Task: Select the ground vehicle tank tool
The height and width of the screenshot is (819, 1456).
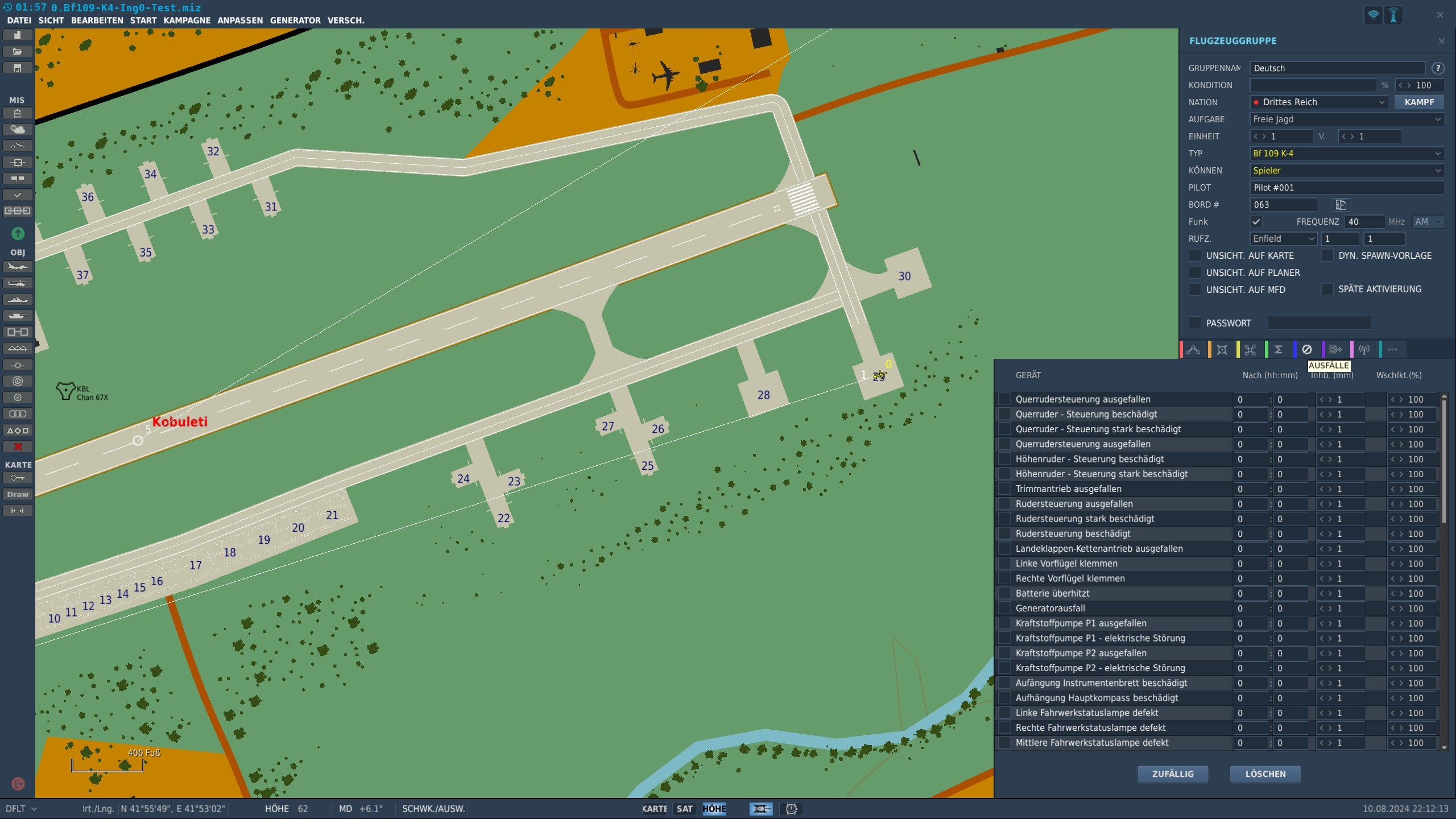Action: 17,316
